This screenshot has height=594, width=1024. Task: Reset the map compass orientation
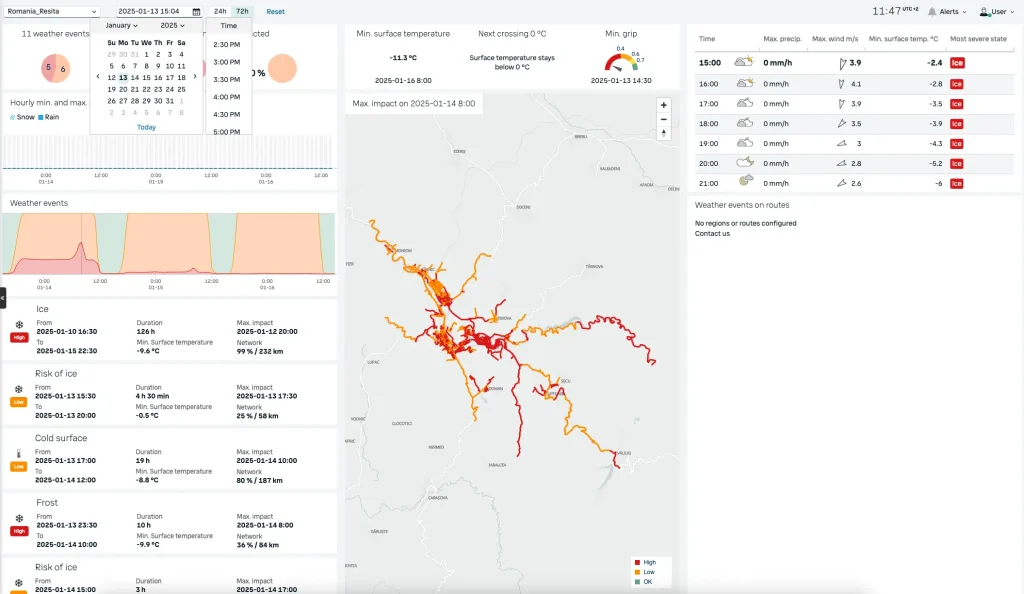[663, 133]
